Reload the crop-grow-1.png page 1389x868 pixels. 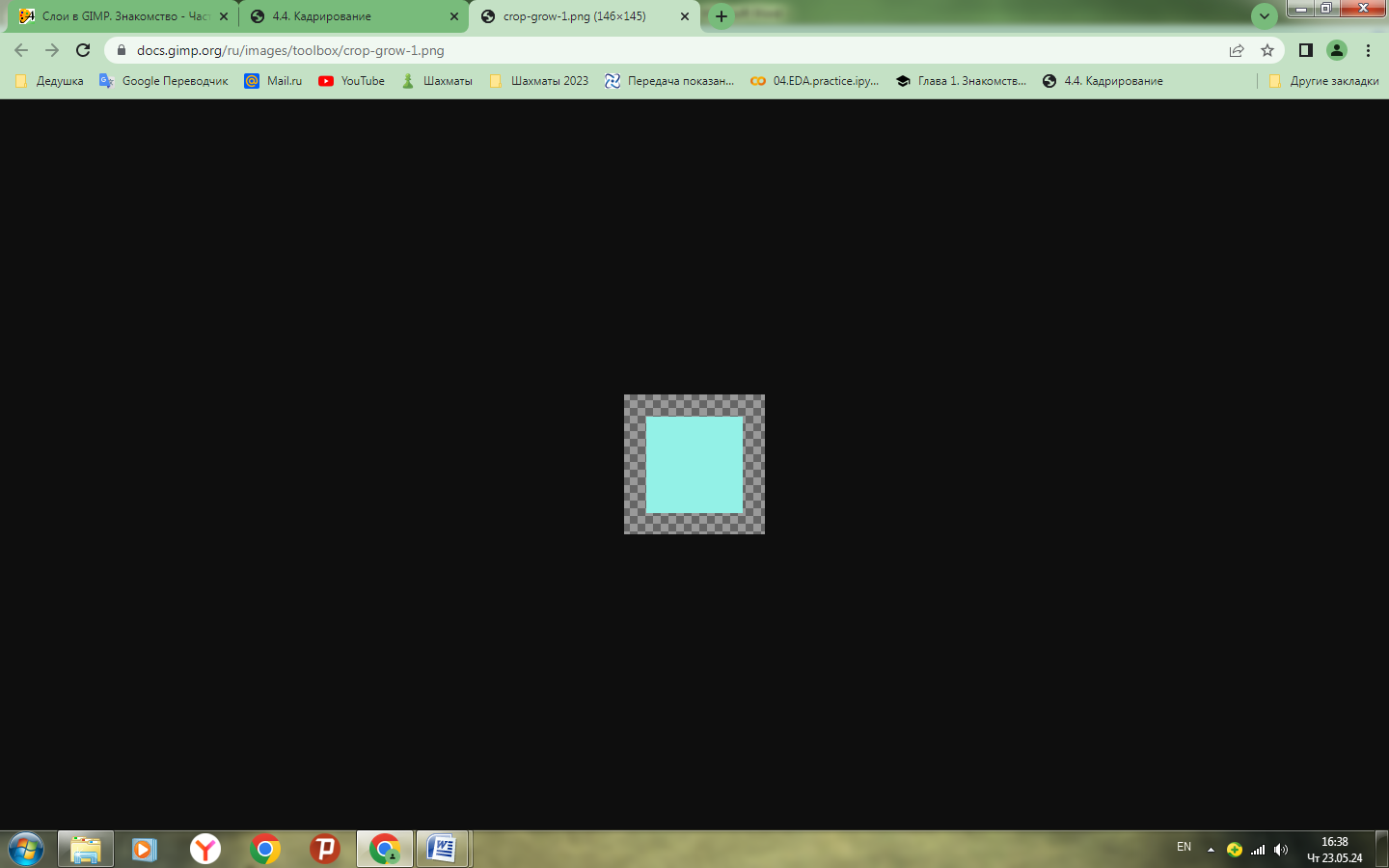(83, 50)
